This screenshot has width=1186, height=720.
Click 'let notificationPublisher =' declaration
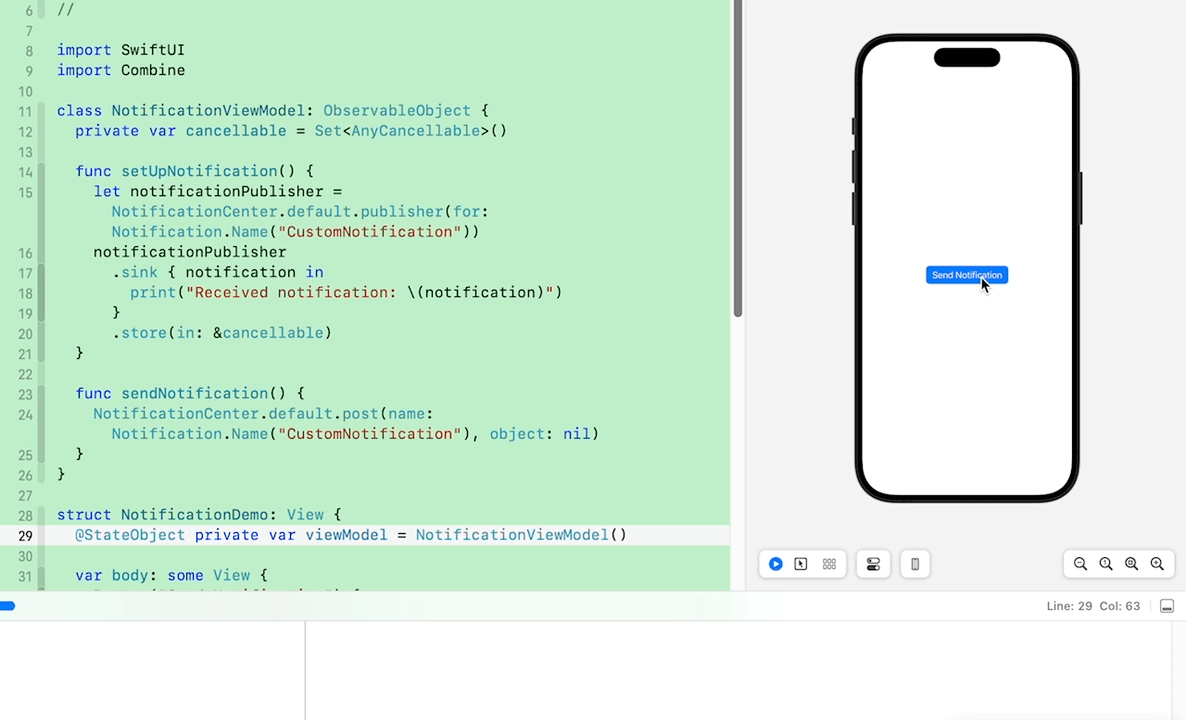218,191
